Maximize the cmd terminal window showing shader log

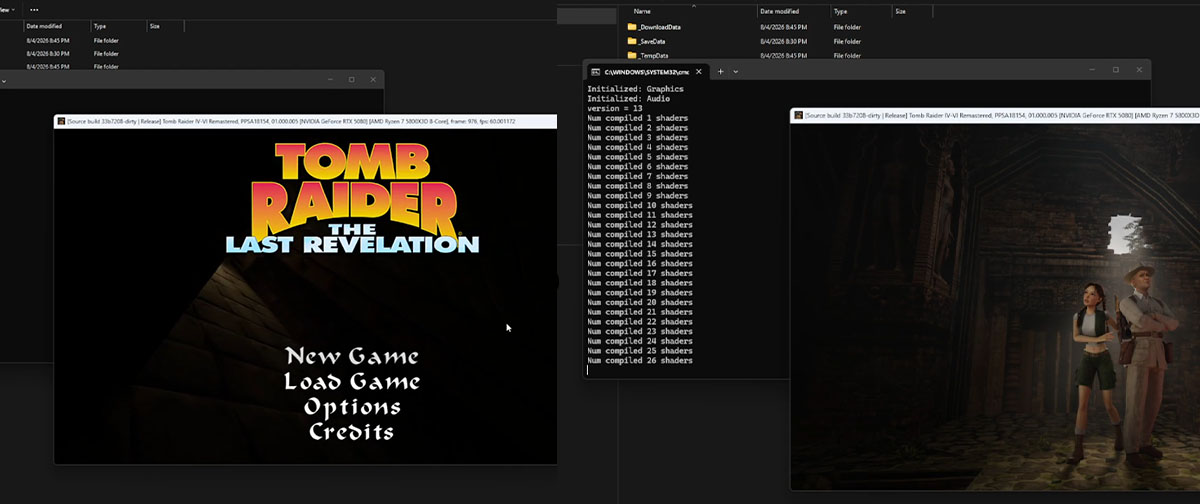click(1116, 70)
